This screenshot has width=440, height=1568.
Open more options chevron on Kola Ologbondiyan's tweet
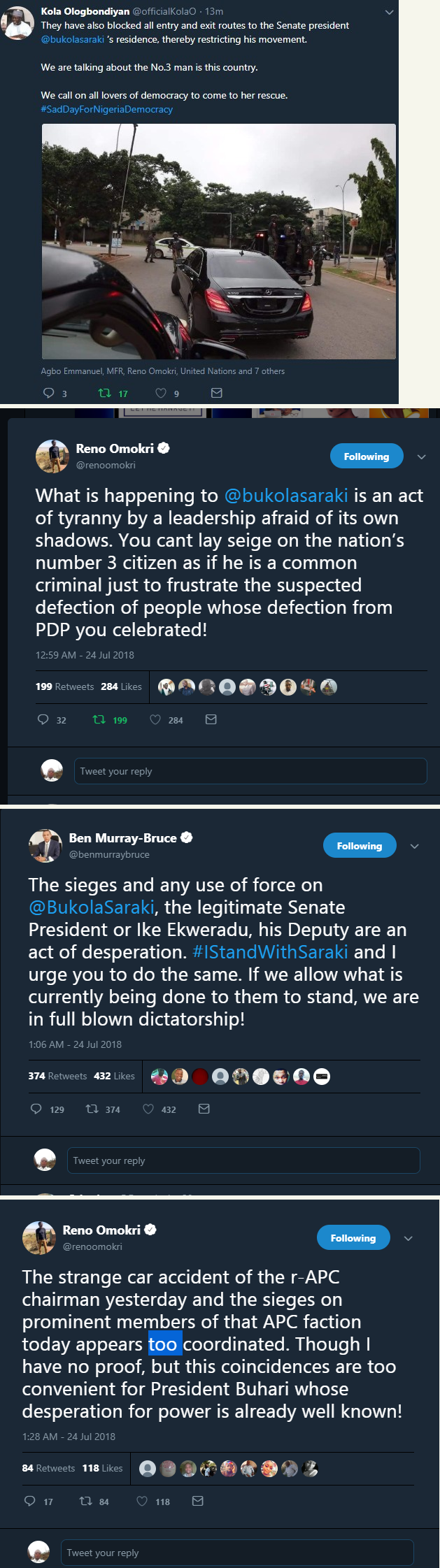click(390, 12)
